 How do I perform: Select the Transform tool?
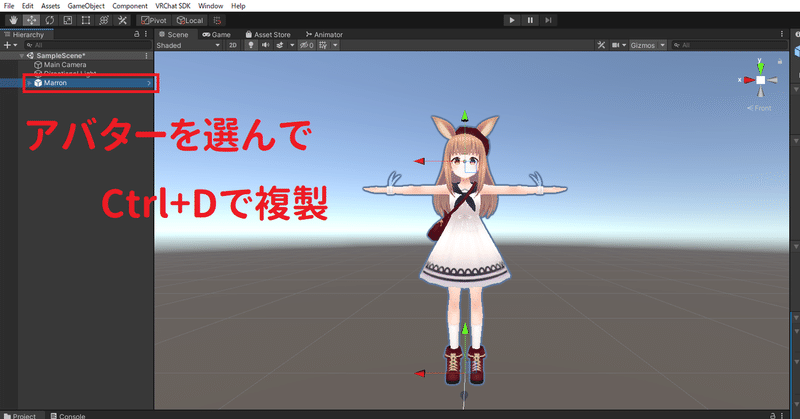[x=104, y=20]
